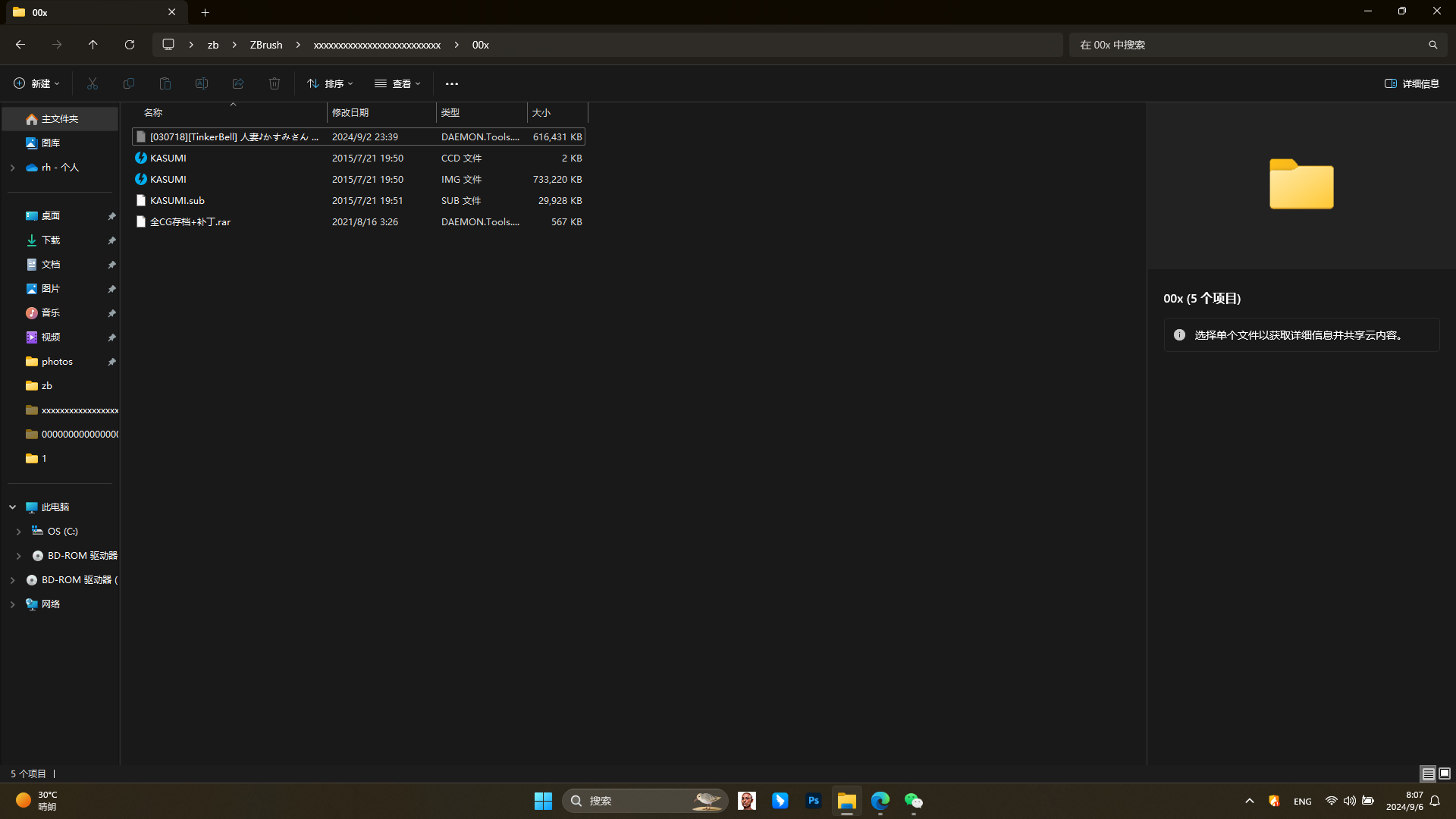Open Photoshop from taskbar

click(x=814, y=801)
